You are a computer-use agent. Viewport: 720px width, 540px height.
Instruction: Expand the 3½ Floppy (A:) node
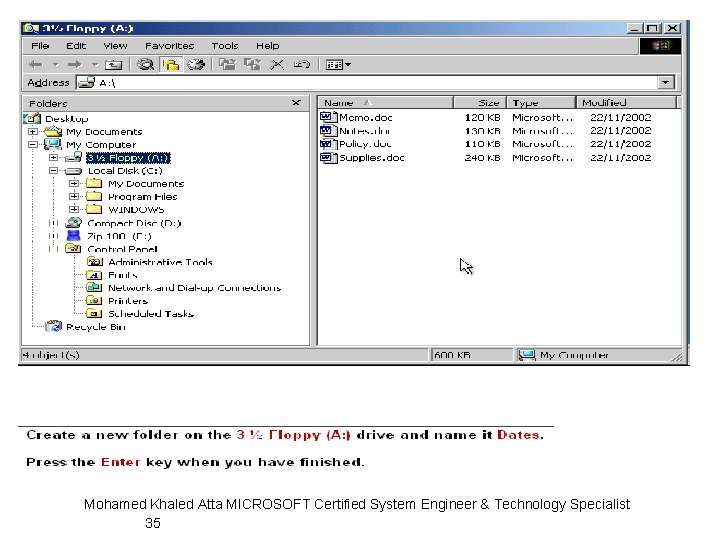point(53,158)
